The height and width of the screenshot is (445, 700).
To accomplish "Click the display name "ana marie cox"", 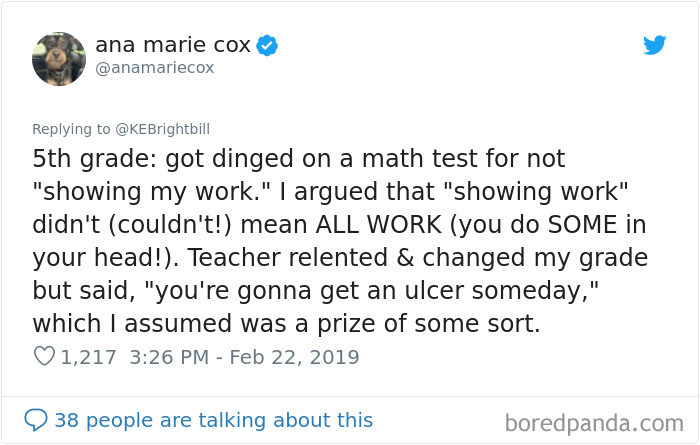I will [x=172, y=45].
